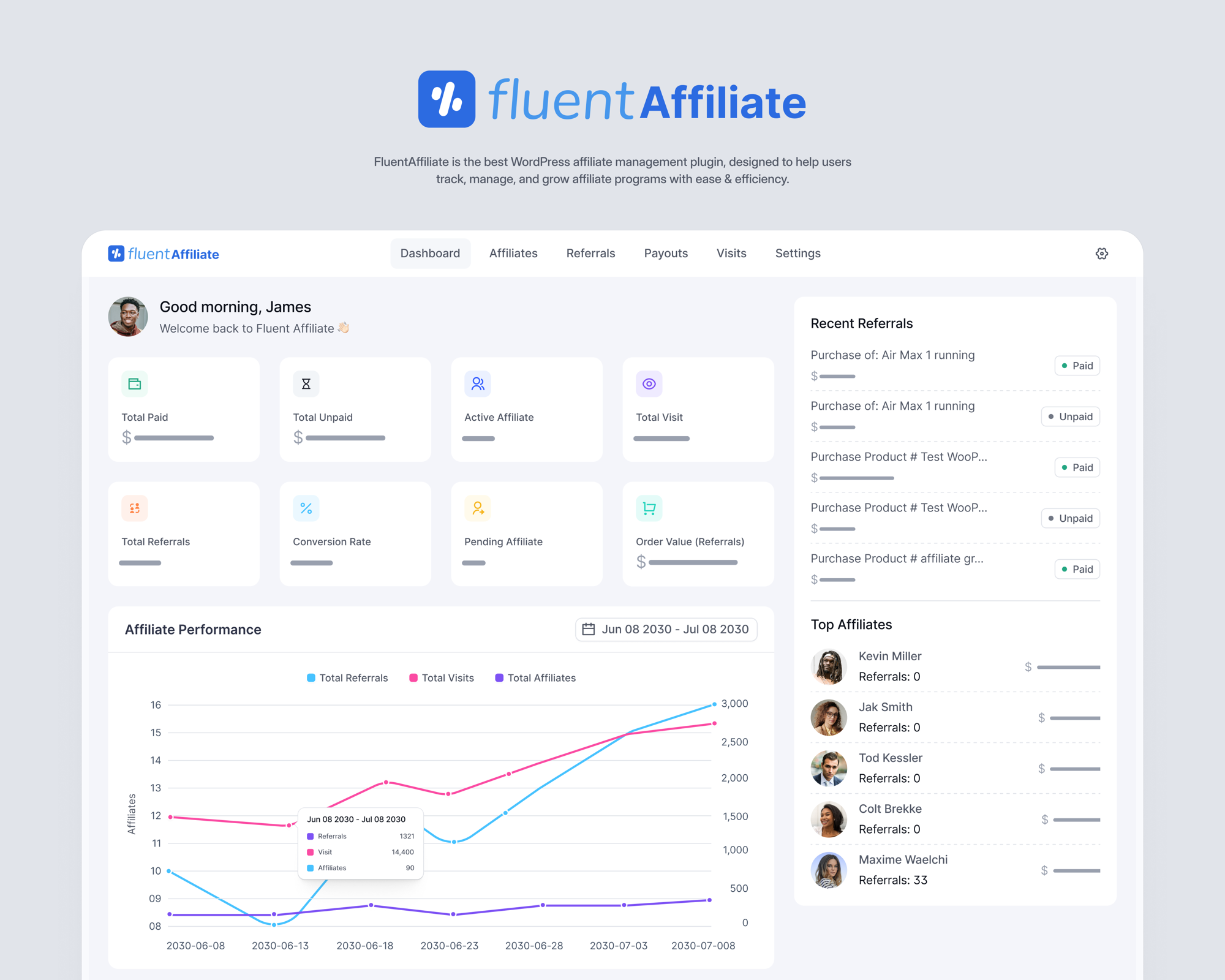Click Kevin Miller's avatar

point(829,666)
